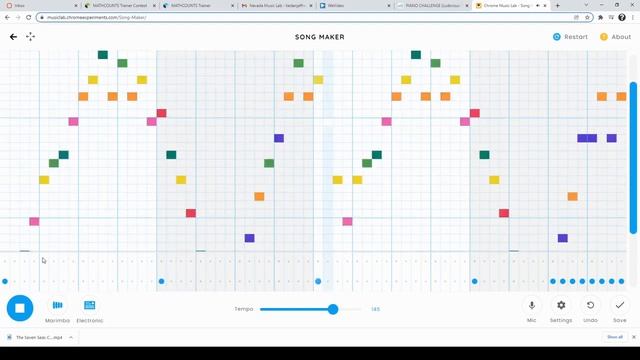
Task: Click the blue vertical scrollbar on right
Action: 633,158
